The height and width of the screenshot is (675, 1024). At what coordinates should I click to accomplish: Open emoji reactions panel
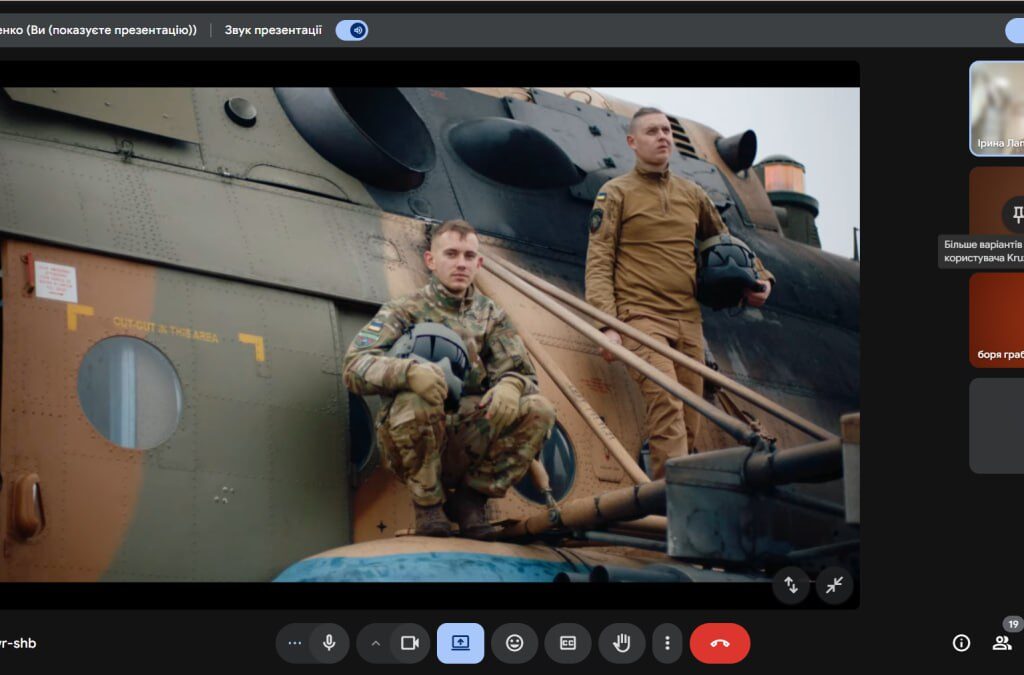pyautogui.click(x=514, y=643)
